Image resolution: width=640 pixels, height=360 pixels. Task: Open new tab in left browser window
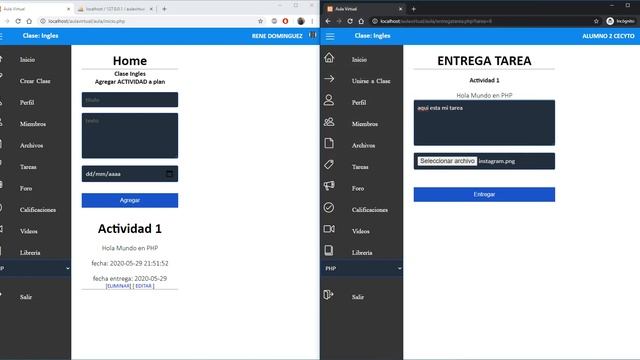164,9
